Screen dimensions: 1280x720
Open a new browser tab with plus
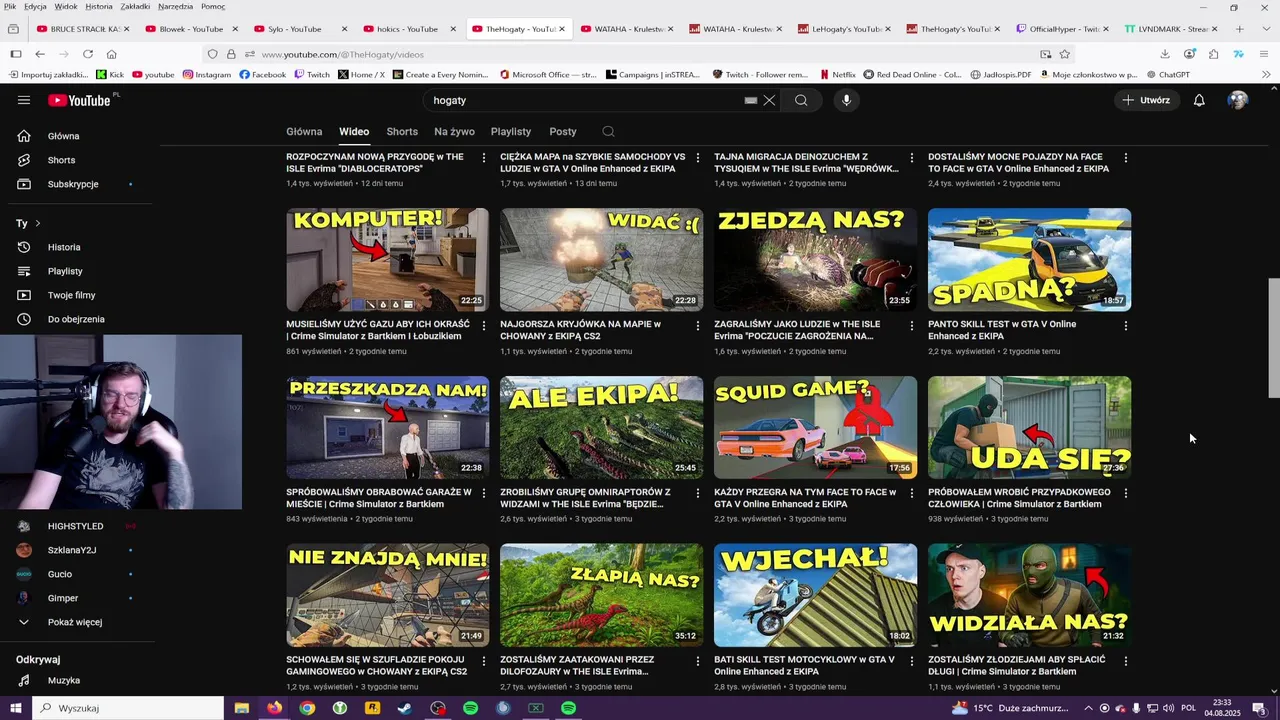coord(1239,29)
